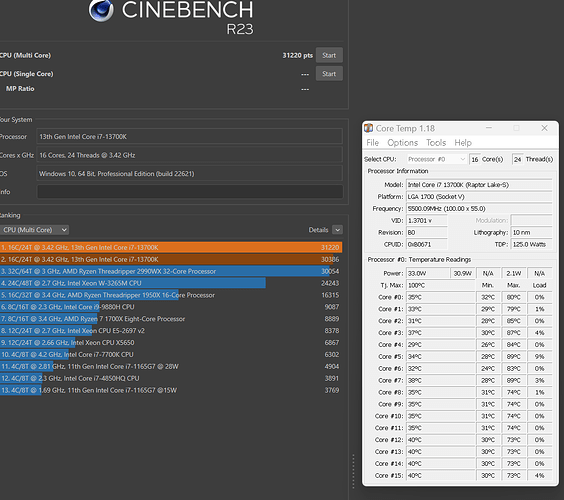Click the OS field showing Windows 10

coord(190,174)
